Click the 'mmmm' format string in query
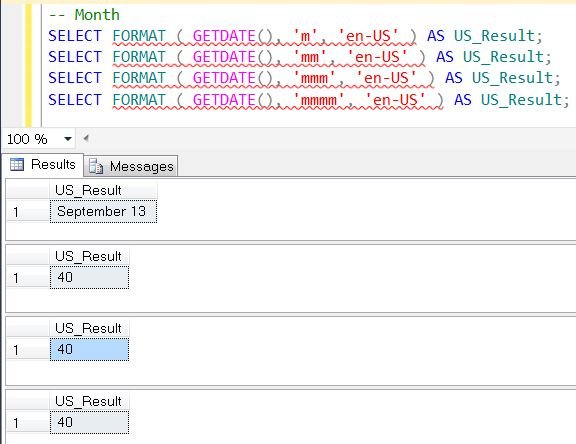This screenshot has height=444, width=576. click(x=319, y=100)
